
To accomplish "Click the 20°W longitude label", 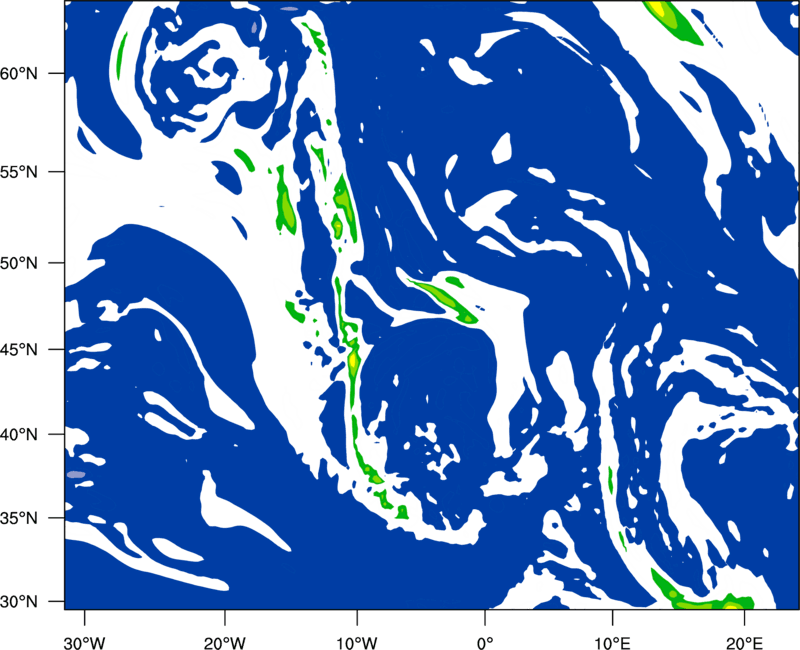I will (224, 643).
